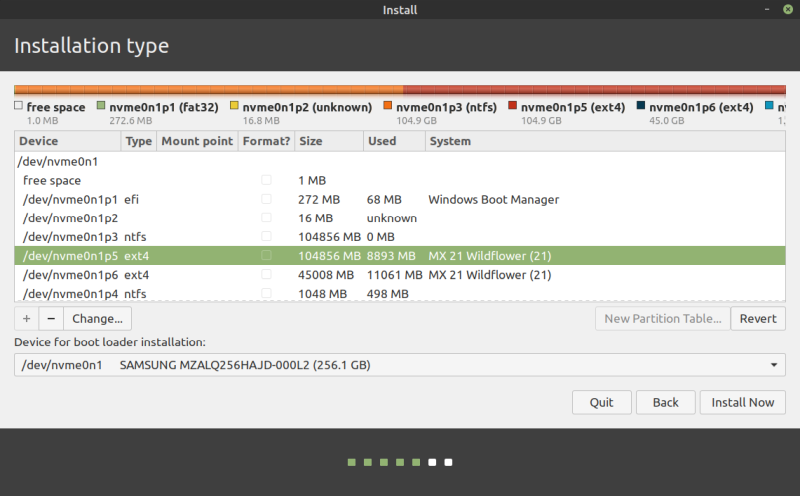Click the minus button to remove partition
The width and height of the screenshot is (800, 496).
[51, 319]
